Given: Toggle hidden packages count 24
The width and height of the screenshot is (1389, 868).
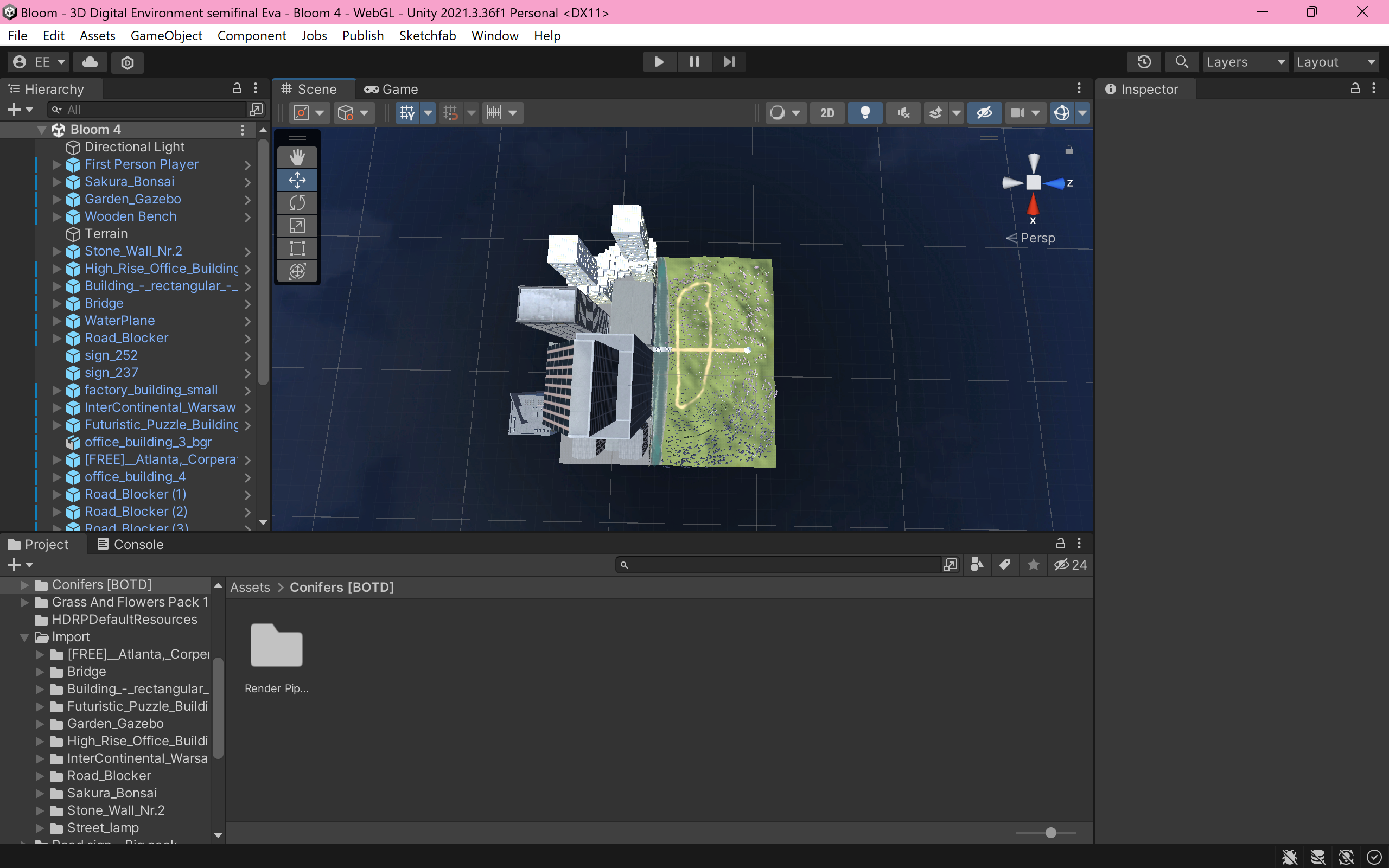Looking at the screenshot, I should (1071, 565).
